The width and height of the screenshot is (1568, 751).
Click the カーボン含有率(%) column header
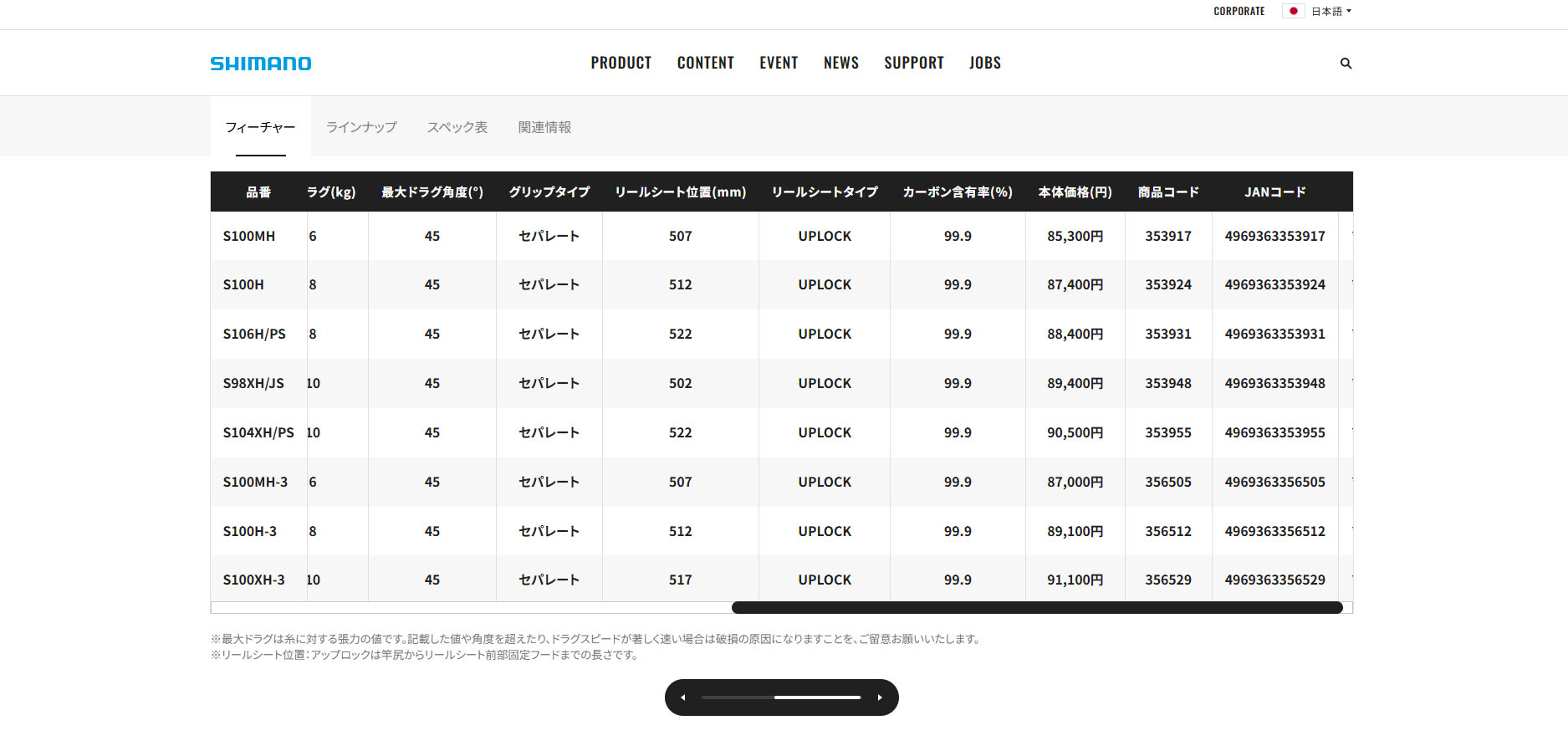958,192
